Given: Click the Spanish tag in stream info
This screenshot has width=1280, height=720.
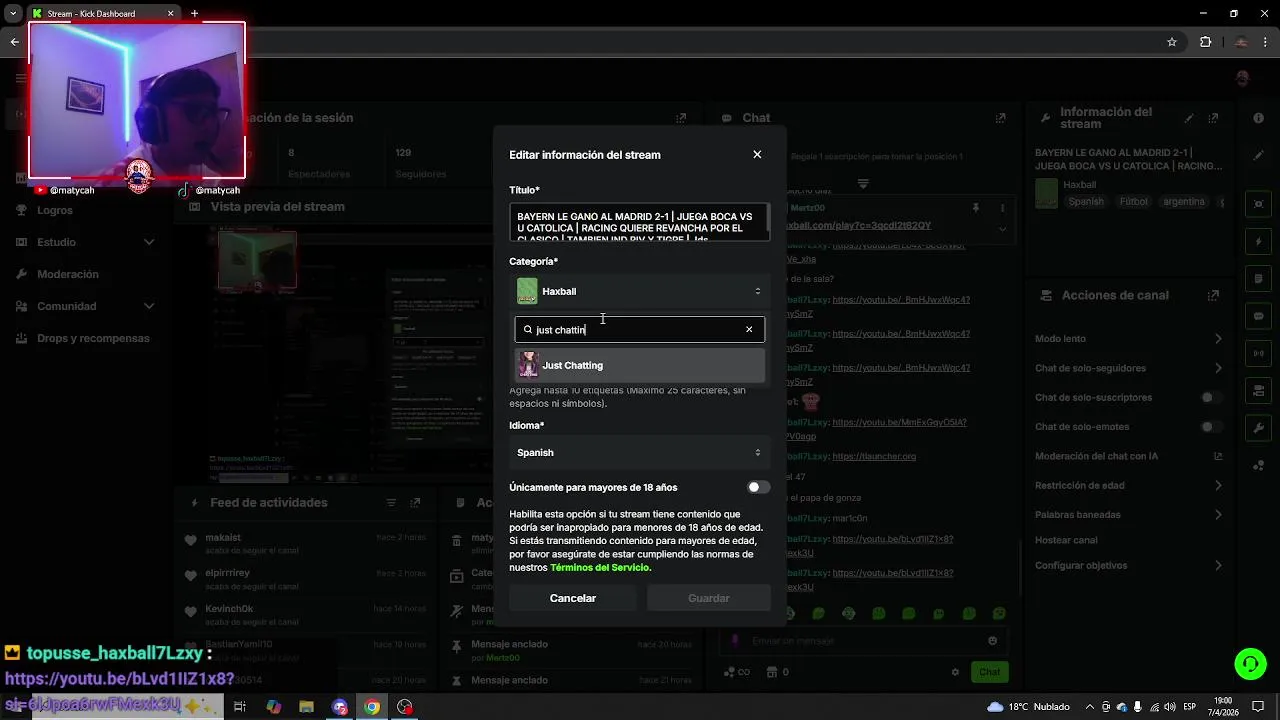Looking at the screenshot, I should (x=1086, y=202).
